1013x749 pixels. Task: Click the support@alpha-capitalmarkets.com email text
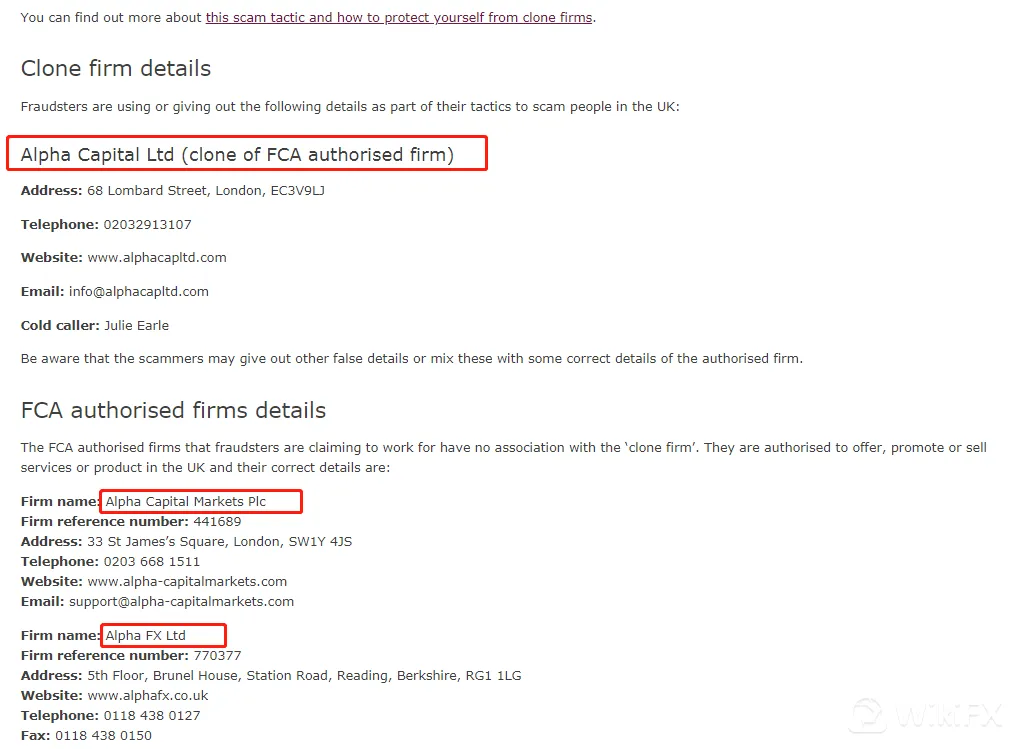182,602
